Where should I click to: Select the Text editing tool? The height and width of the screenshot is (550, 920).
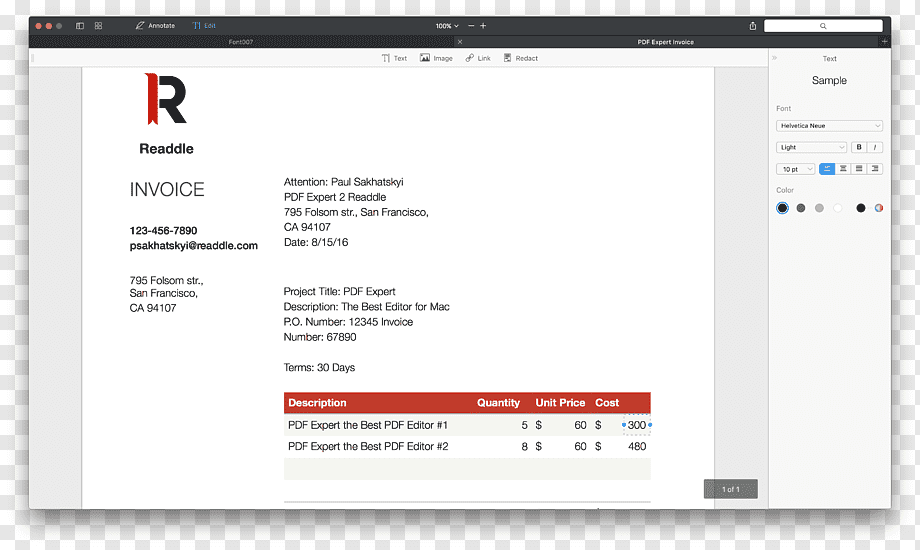[x=394, y=58]
